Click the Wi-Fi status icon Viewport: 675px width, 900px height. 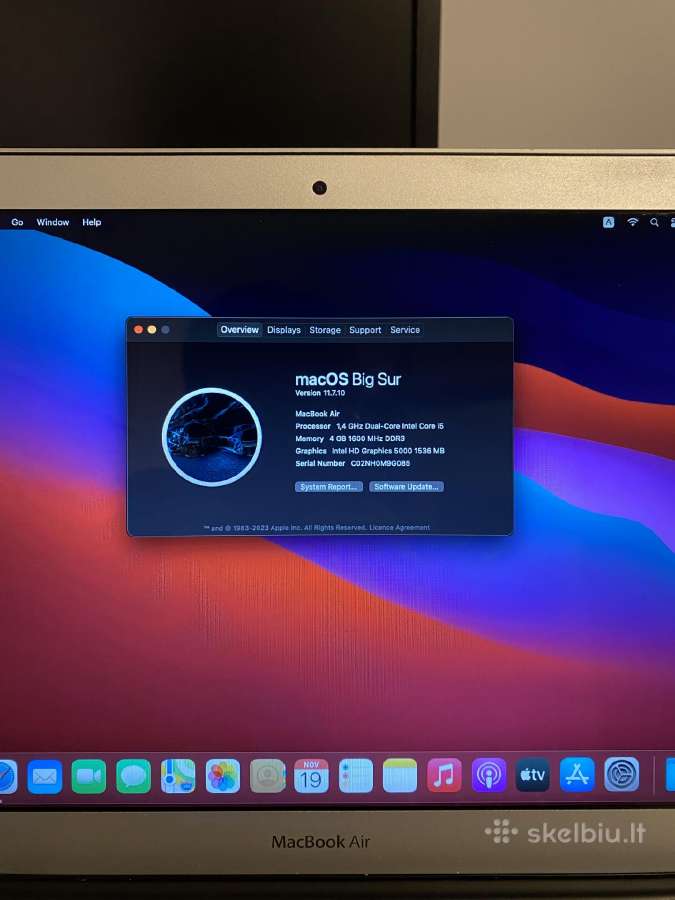pyautogui.click(x=633, y=222)
